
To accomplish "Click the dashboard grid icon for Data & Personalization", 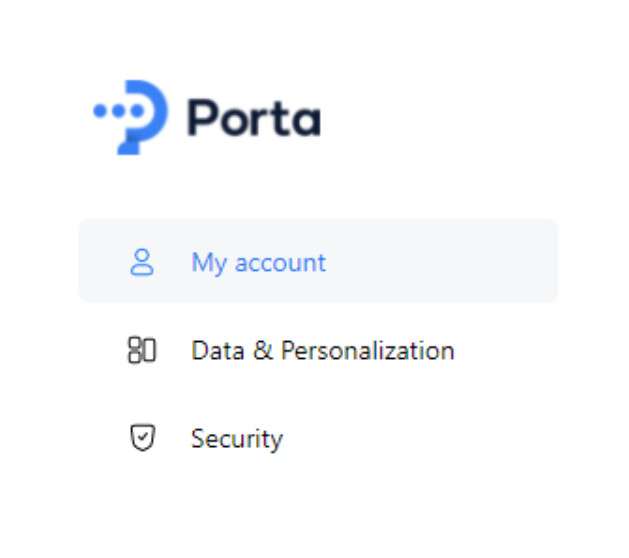I will [x=142, y=350].
